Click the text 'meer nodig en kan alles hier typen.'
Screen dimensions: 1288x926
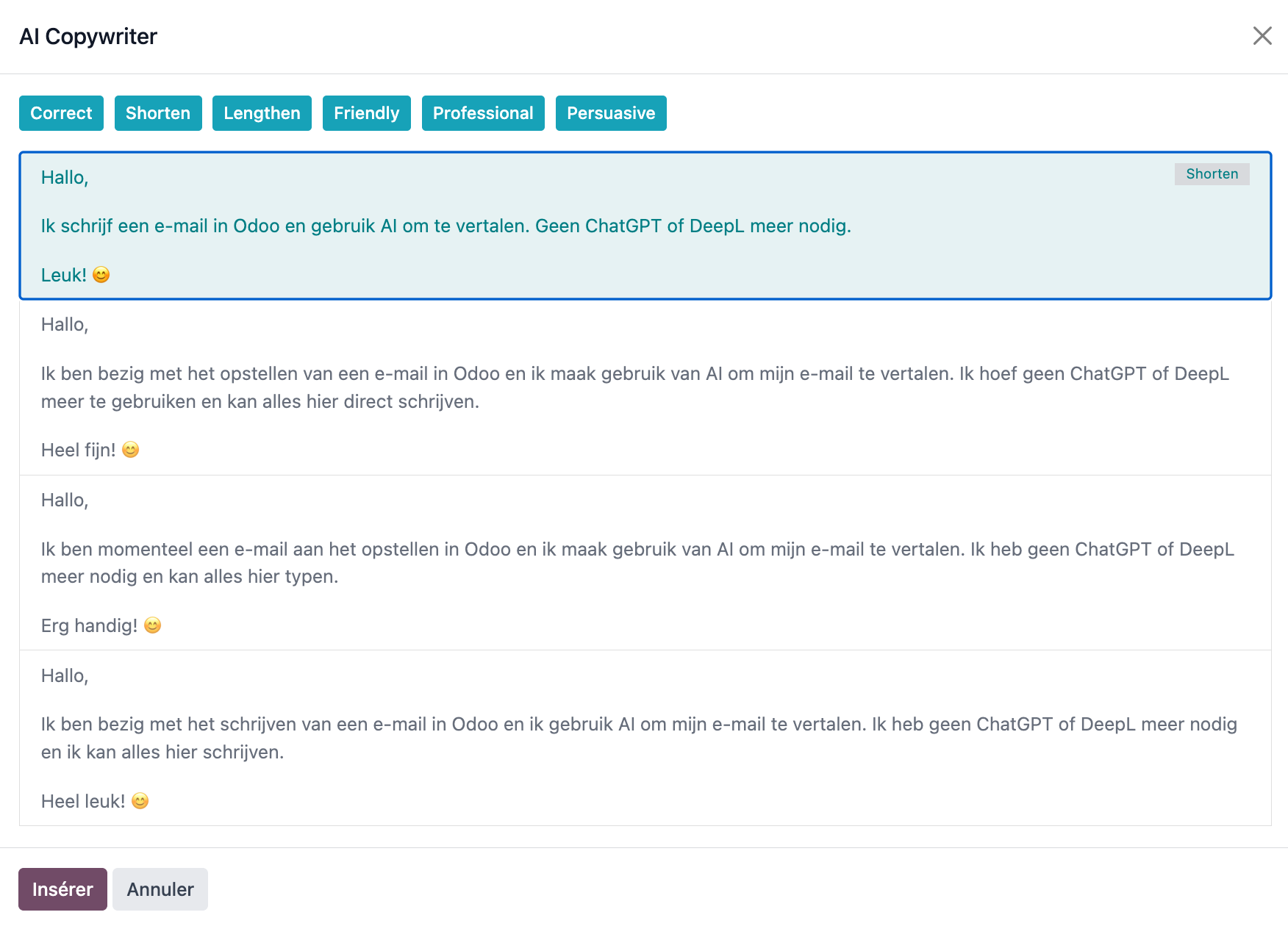190,576
